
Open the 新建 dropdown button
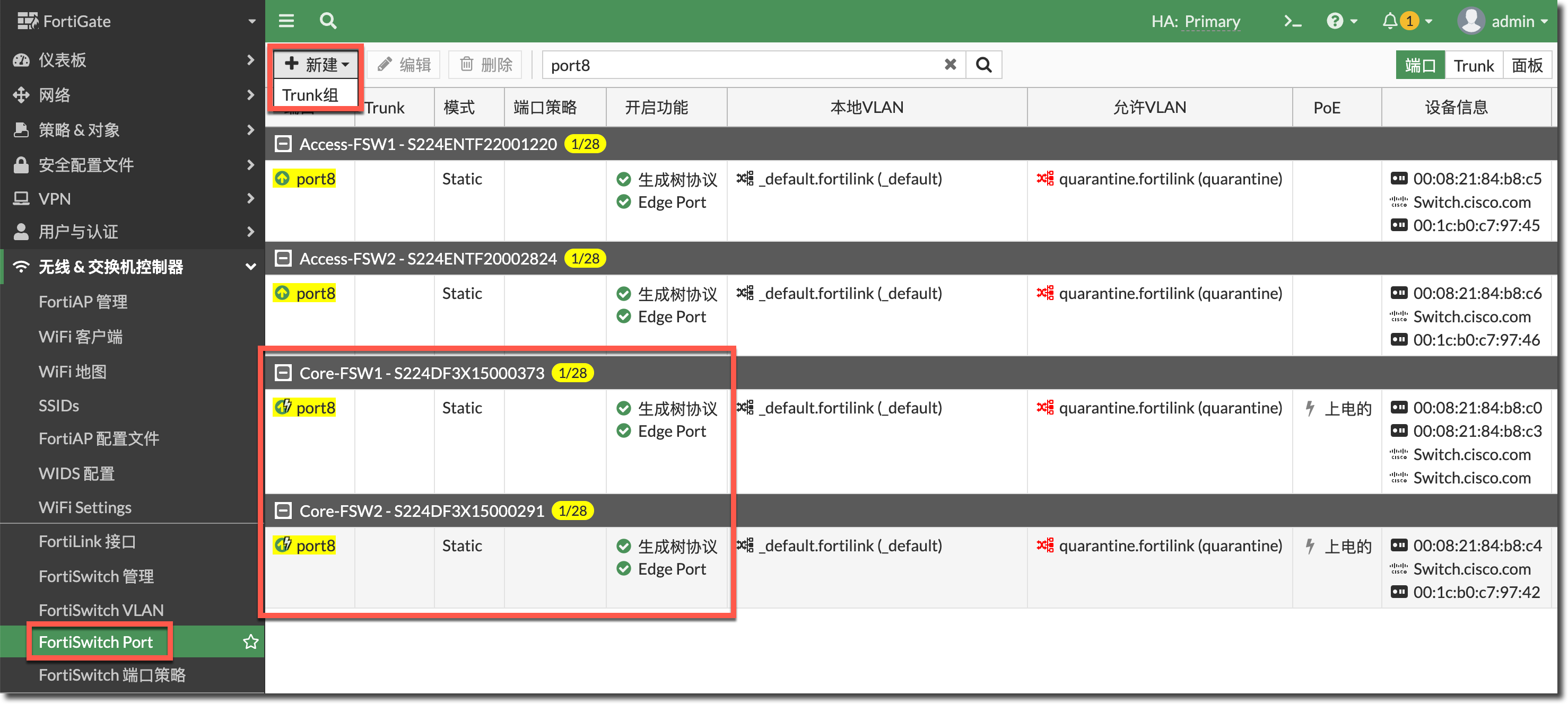tap(317, 64)
